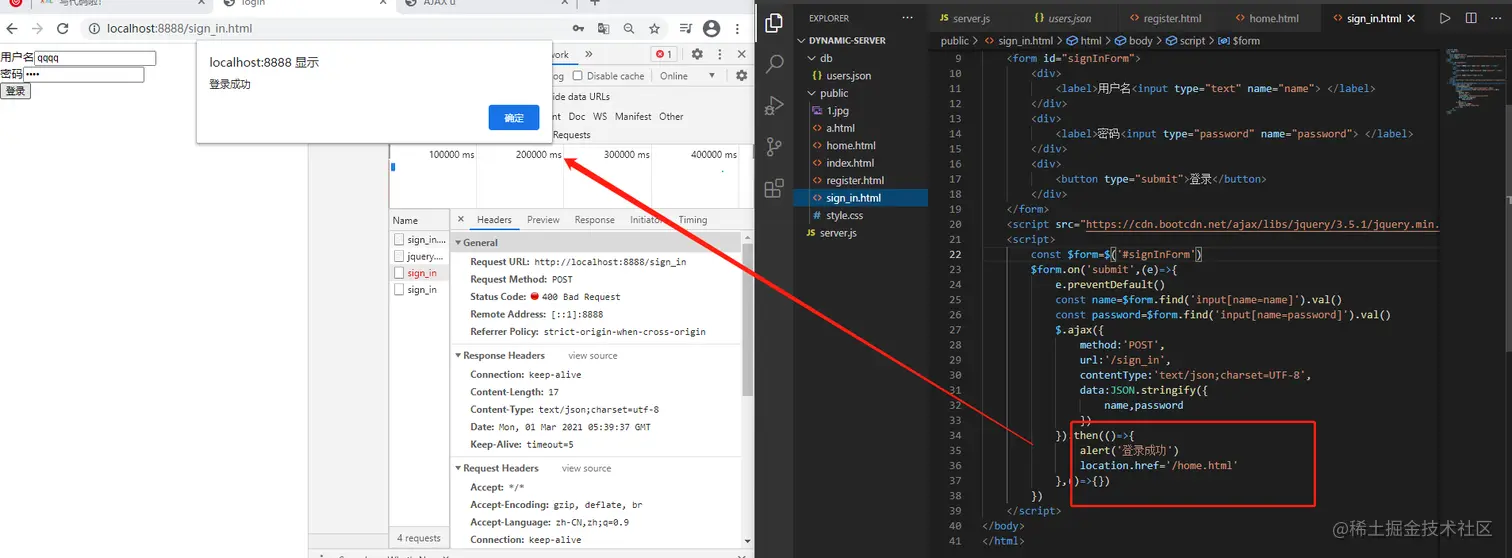
Task: Click the split editor icon
Action: [x=1471, y=18]
